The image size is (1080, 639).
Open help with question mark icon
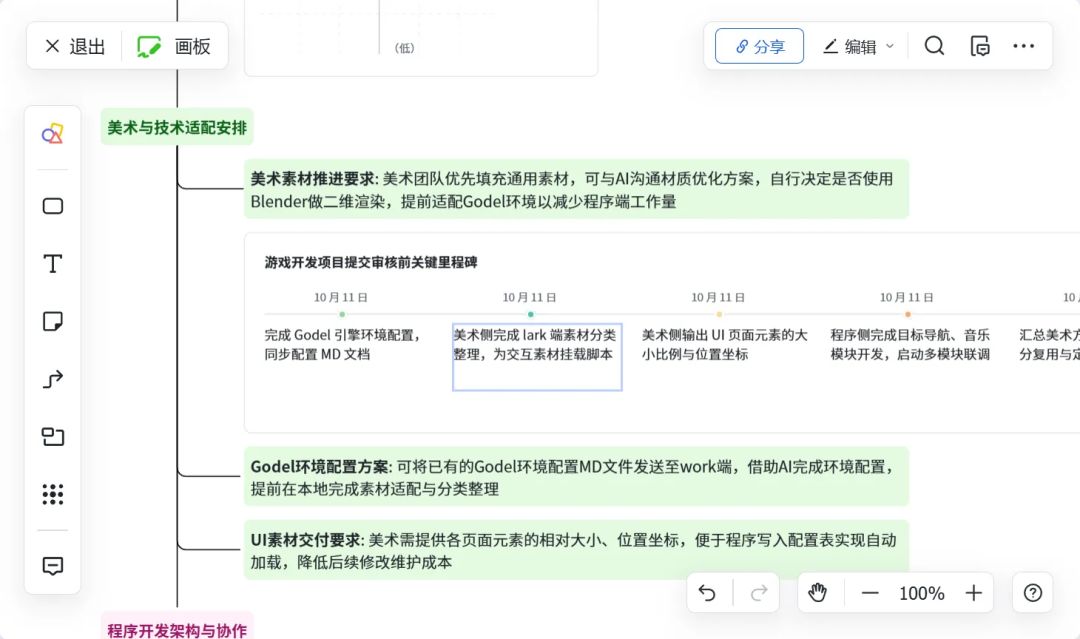tap(1032, 593)
